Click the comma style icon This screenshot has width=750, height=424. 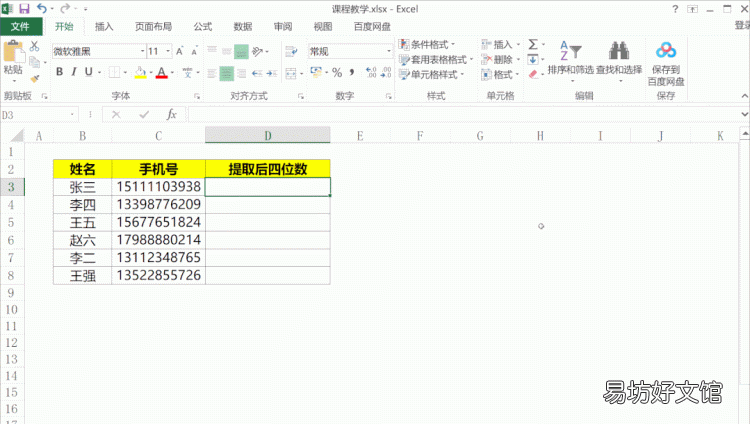(x=352, y=73)
